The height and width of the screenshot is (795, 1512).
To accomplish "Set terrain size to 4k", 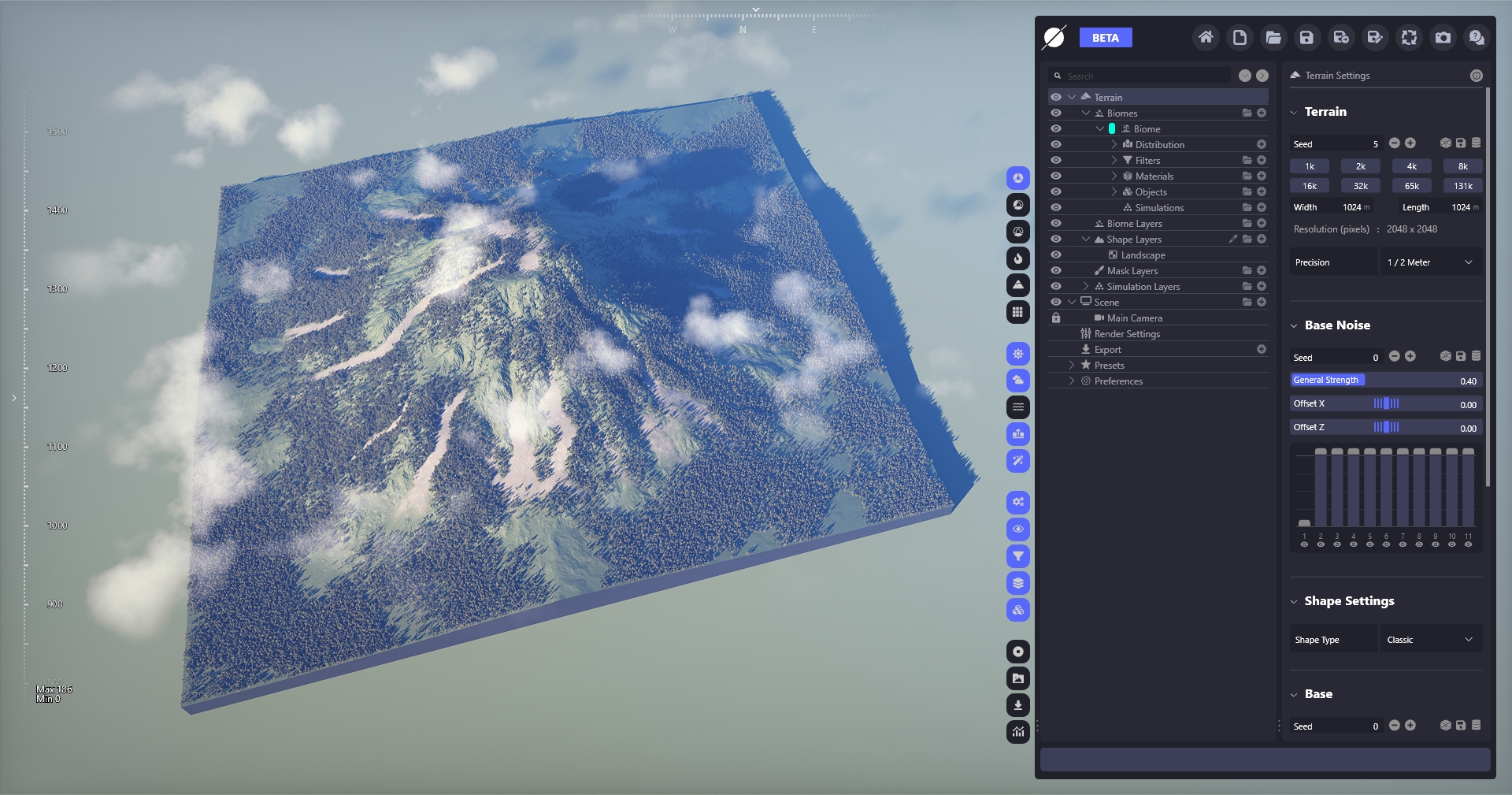I will point(1411,166).
